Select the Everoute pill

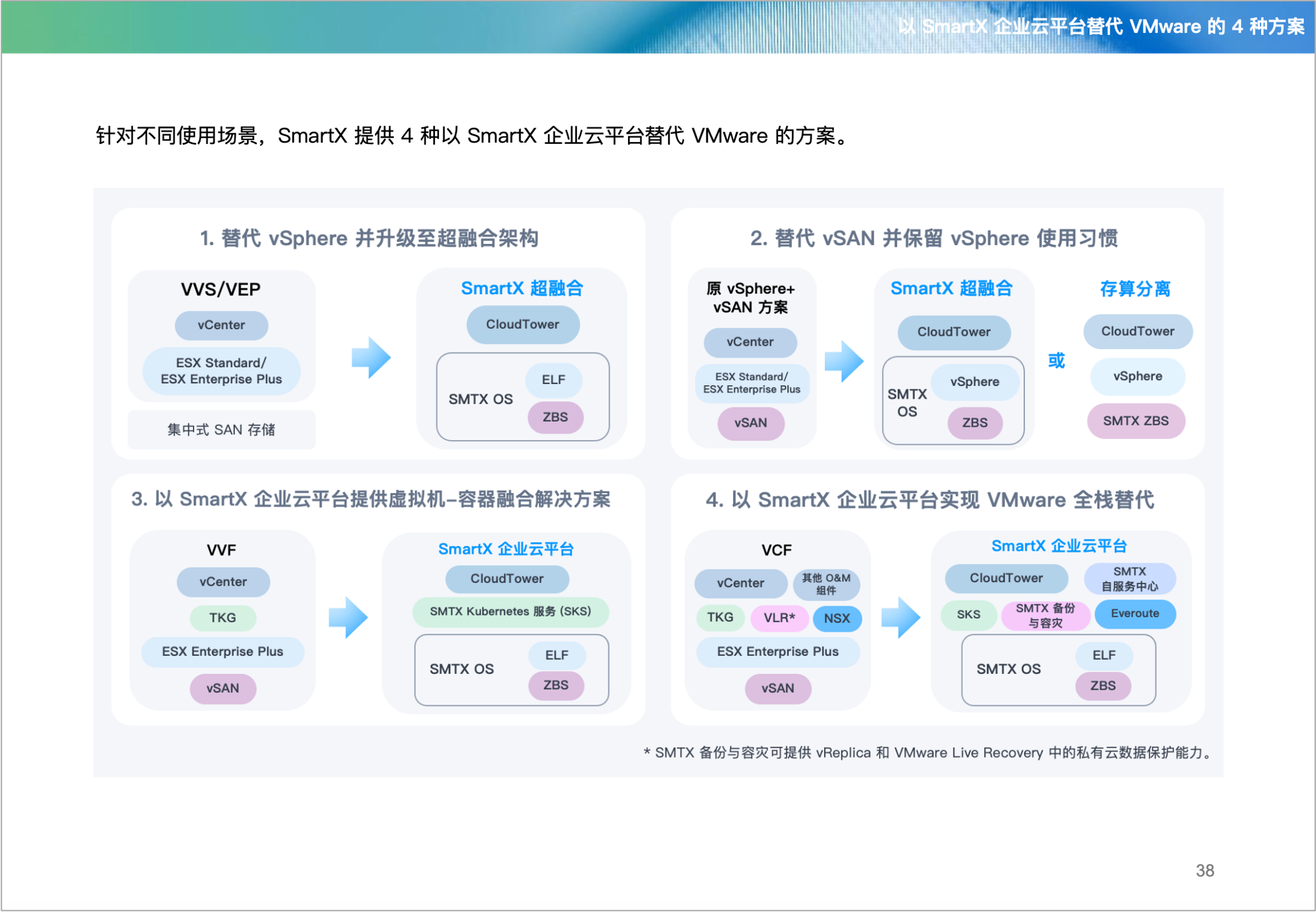click(x=1134, y=614)
